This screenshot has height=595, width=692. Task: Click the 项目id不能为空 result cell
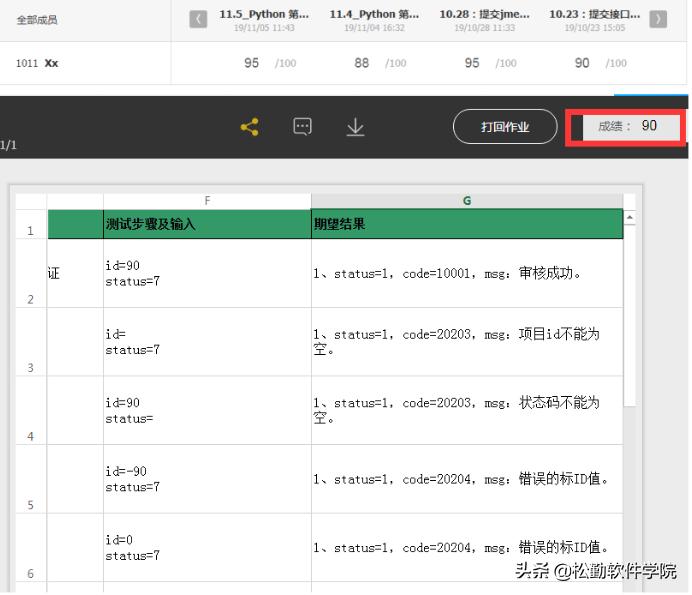pos(467,342)
